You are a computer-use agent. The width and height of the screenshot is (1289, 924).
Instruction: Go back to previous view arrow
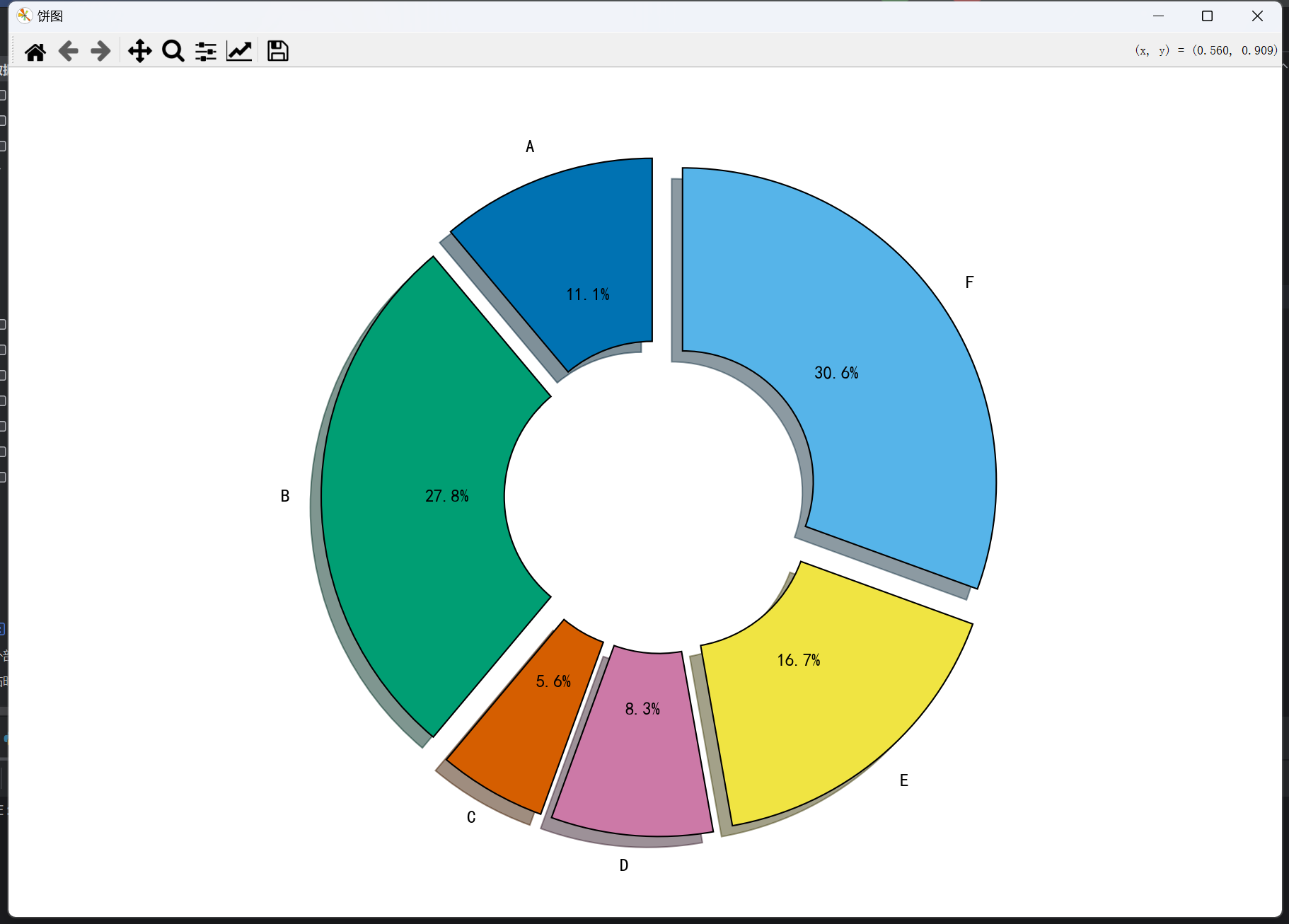(68, 51)
